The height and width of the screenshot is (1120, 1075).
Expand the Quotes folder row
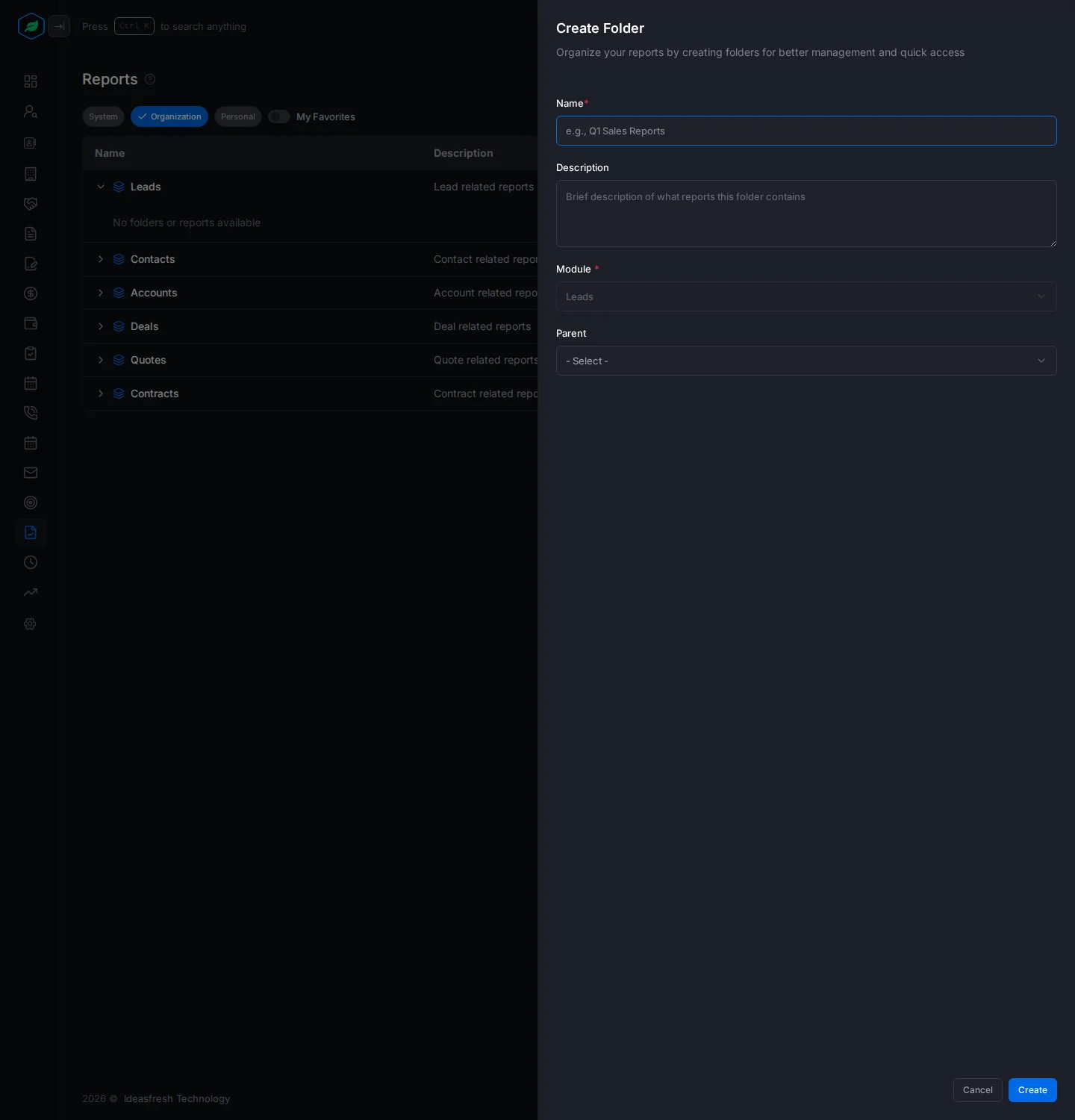point(101,360)
